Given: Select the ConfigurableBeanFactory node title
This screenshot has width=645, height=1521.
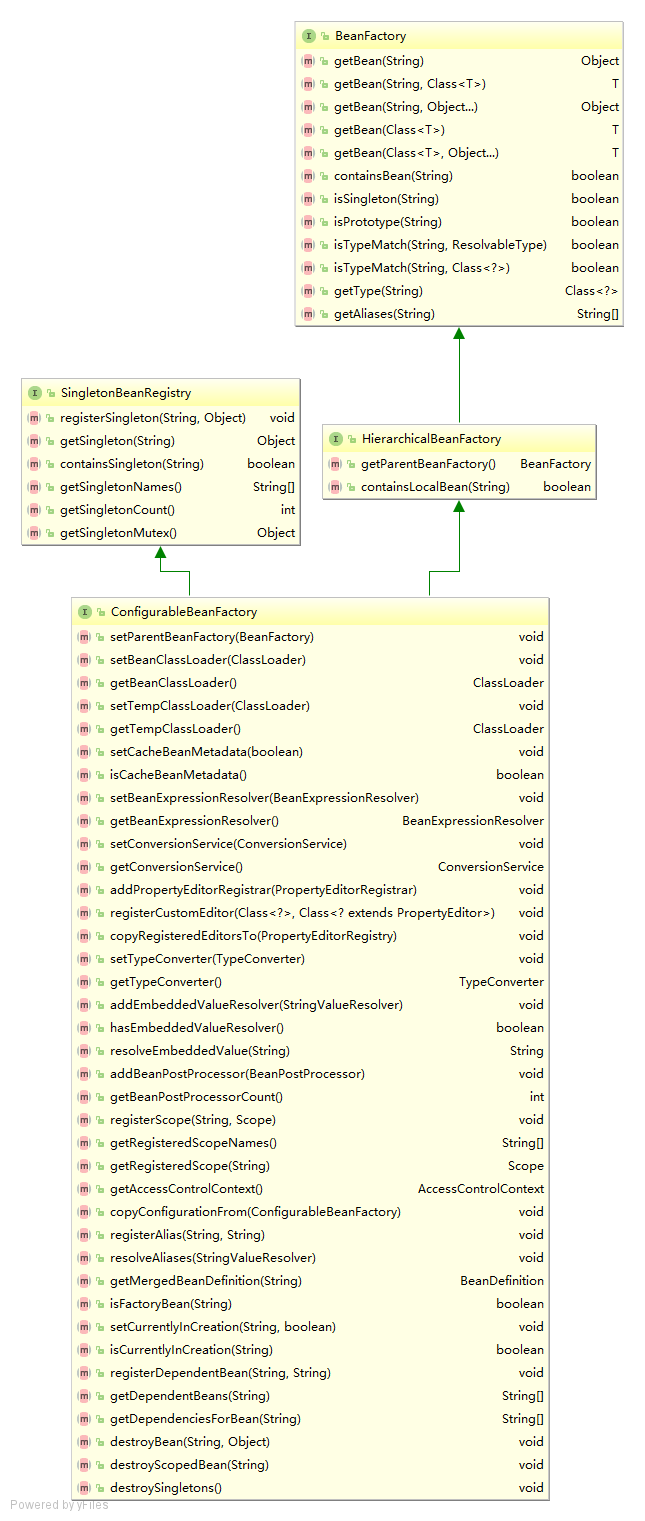Looking at the screenshot, I should 184,612.
